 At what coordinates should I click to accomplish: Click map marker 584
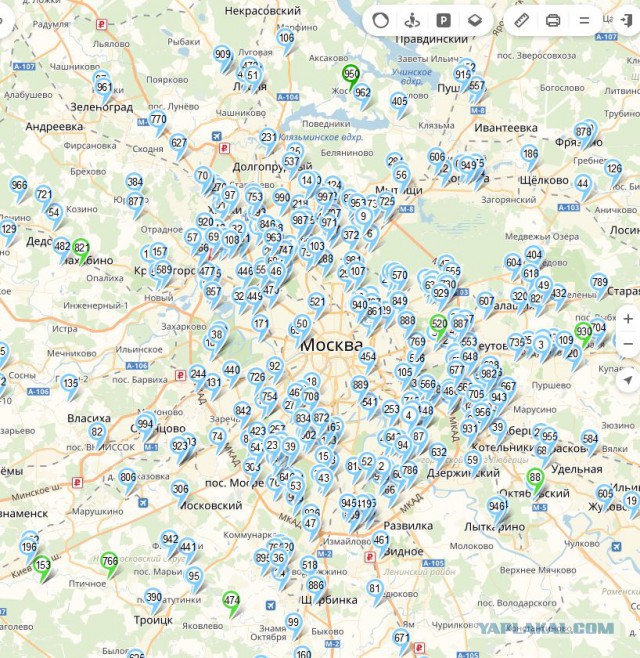click(x=590, y=439)
